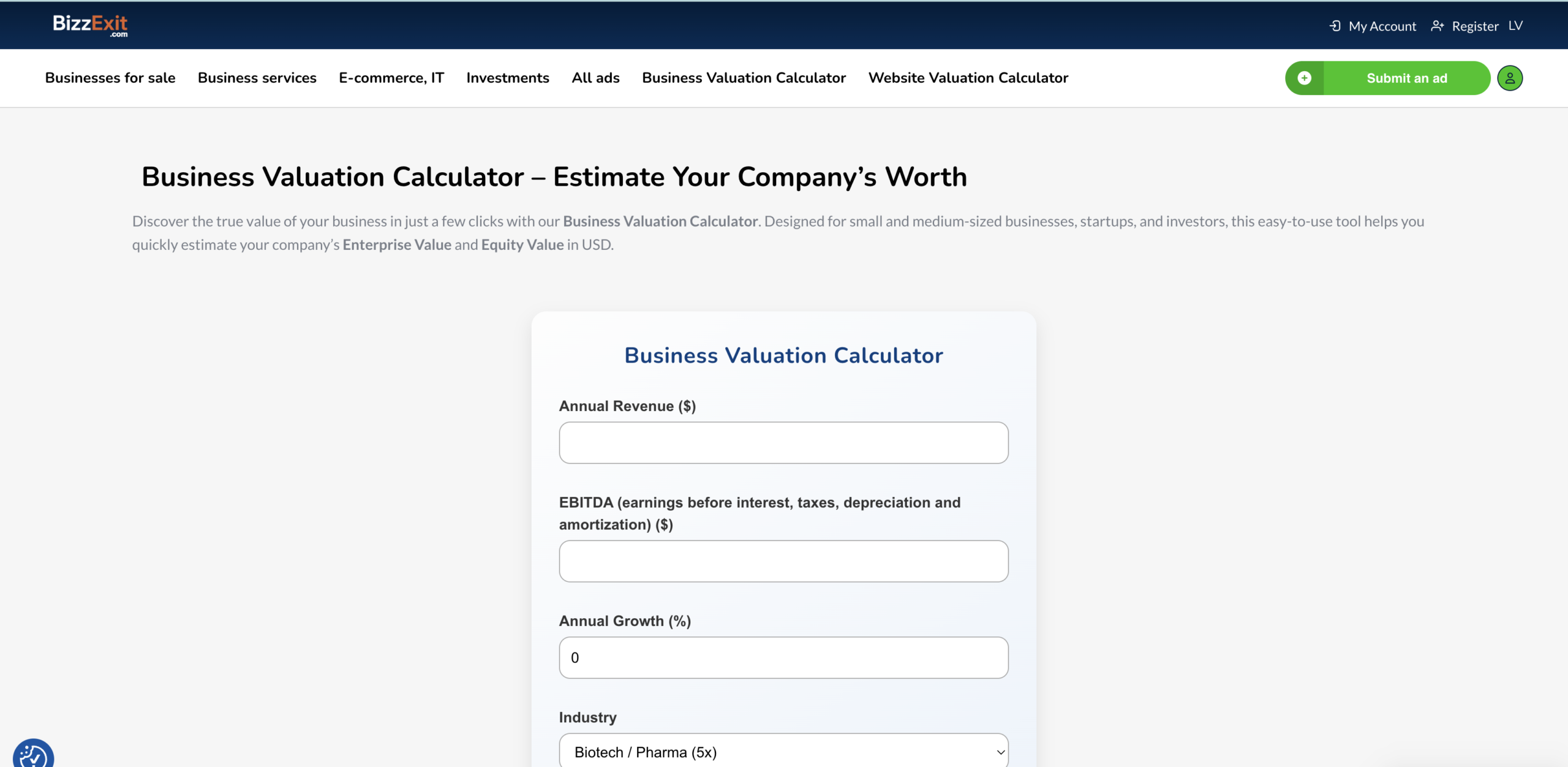This screenshot has height=767, width=1568.
Task: Click the My Account link
Action: [x=1382, y=26]
